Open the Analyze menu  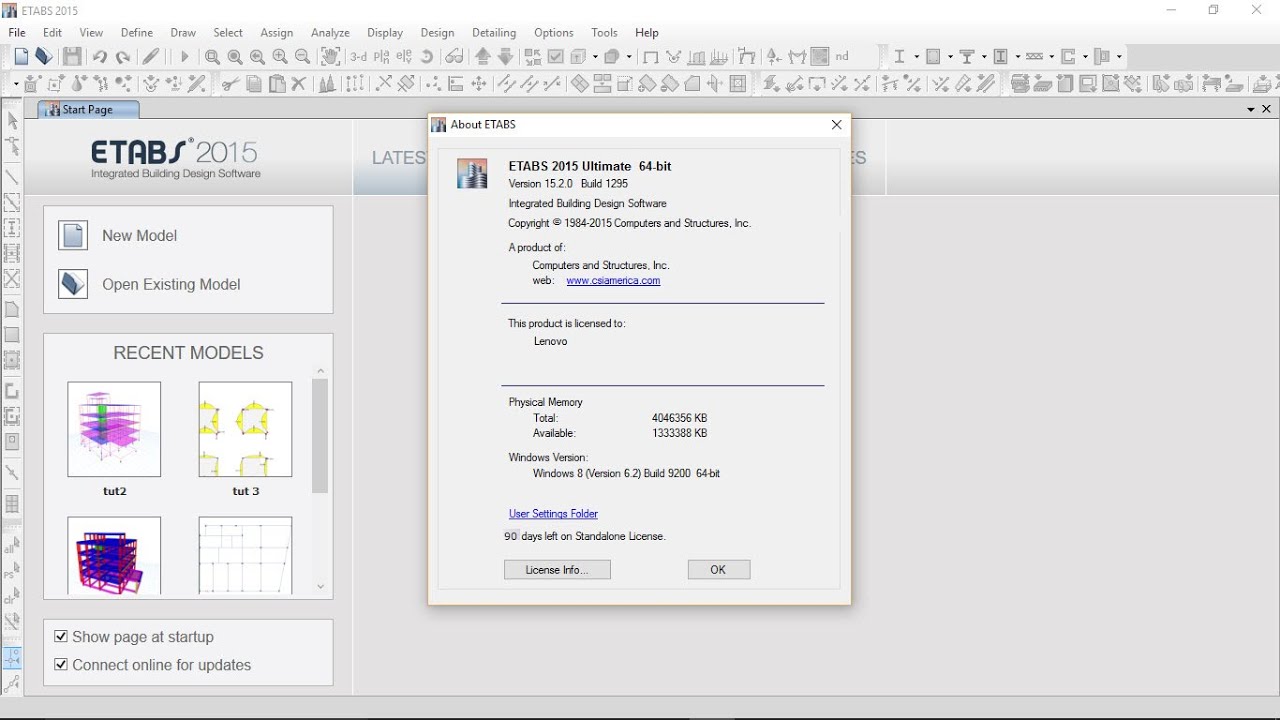pyautogui.click(x=330, y=33)
